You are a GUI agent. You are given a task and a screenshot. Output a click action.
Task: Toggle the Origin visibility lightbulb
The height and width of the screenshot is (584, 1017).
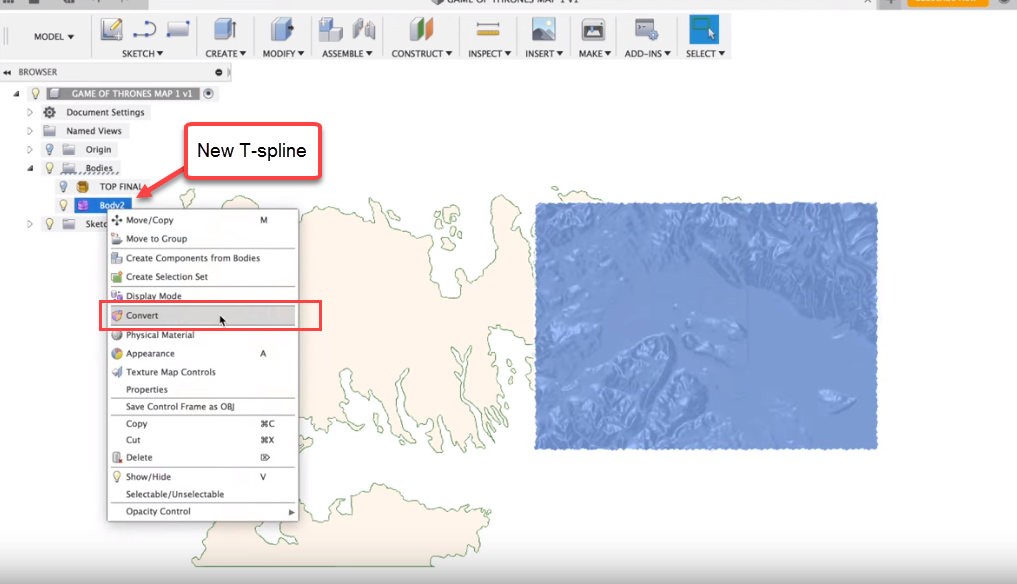(x=49, y=149)
